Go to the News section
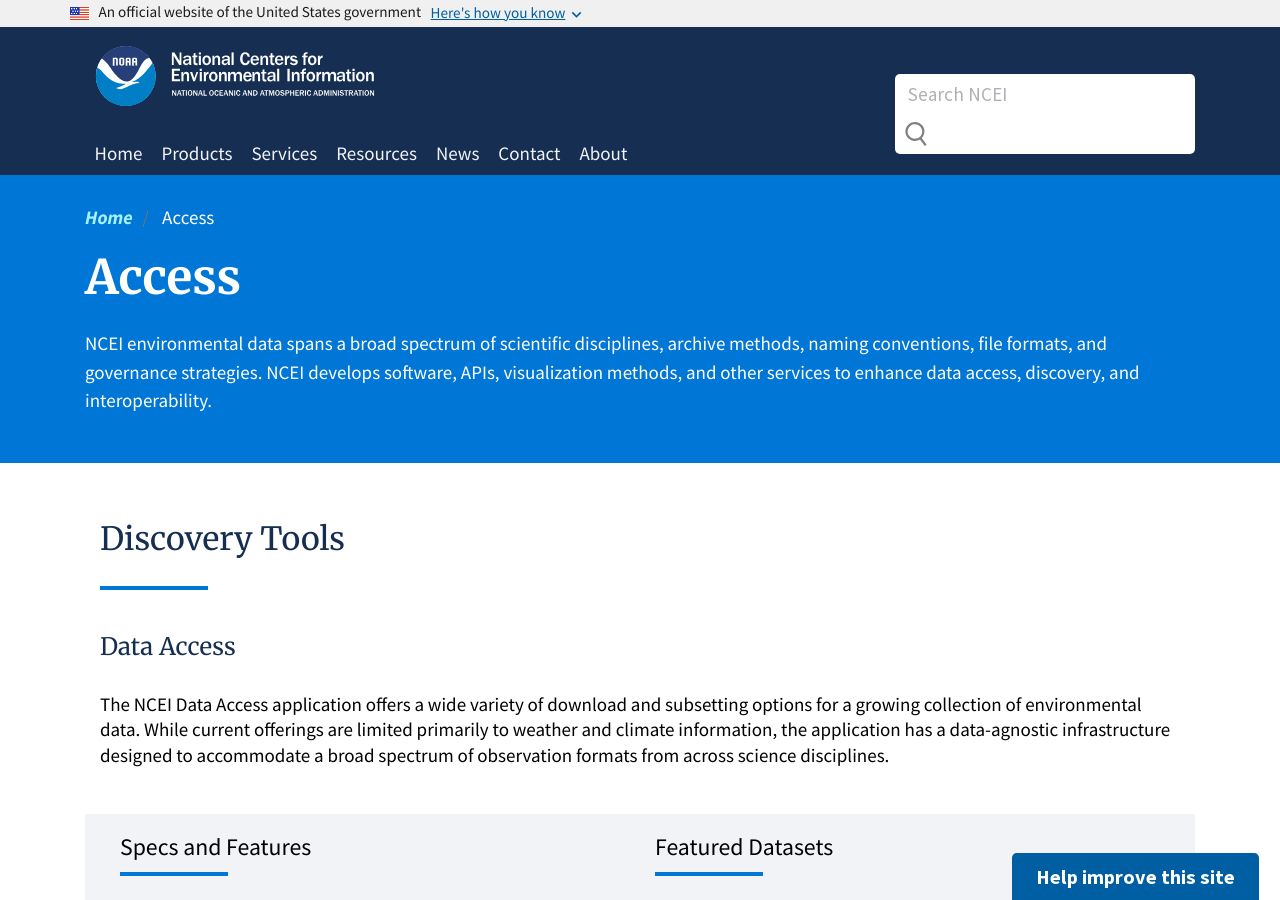The width and height of the screenshot is (1280, 900). [457, 153]
